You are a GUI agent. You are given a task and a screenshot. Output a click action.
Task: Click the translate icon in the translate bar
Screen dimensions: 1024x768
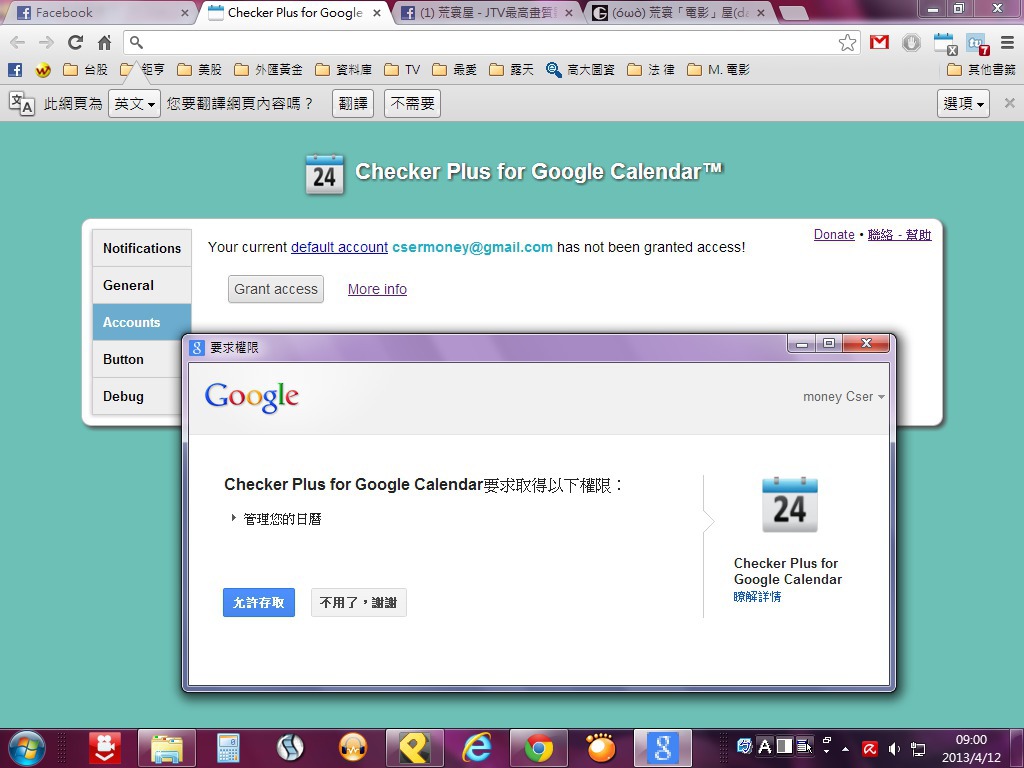click(x=22, y=103)
